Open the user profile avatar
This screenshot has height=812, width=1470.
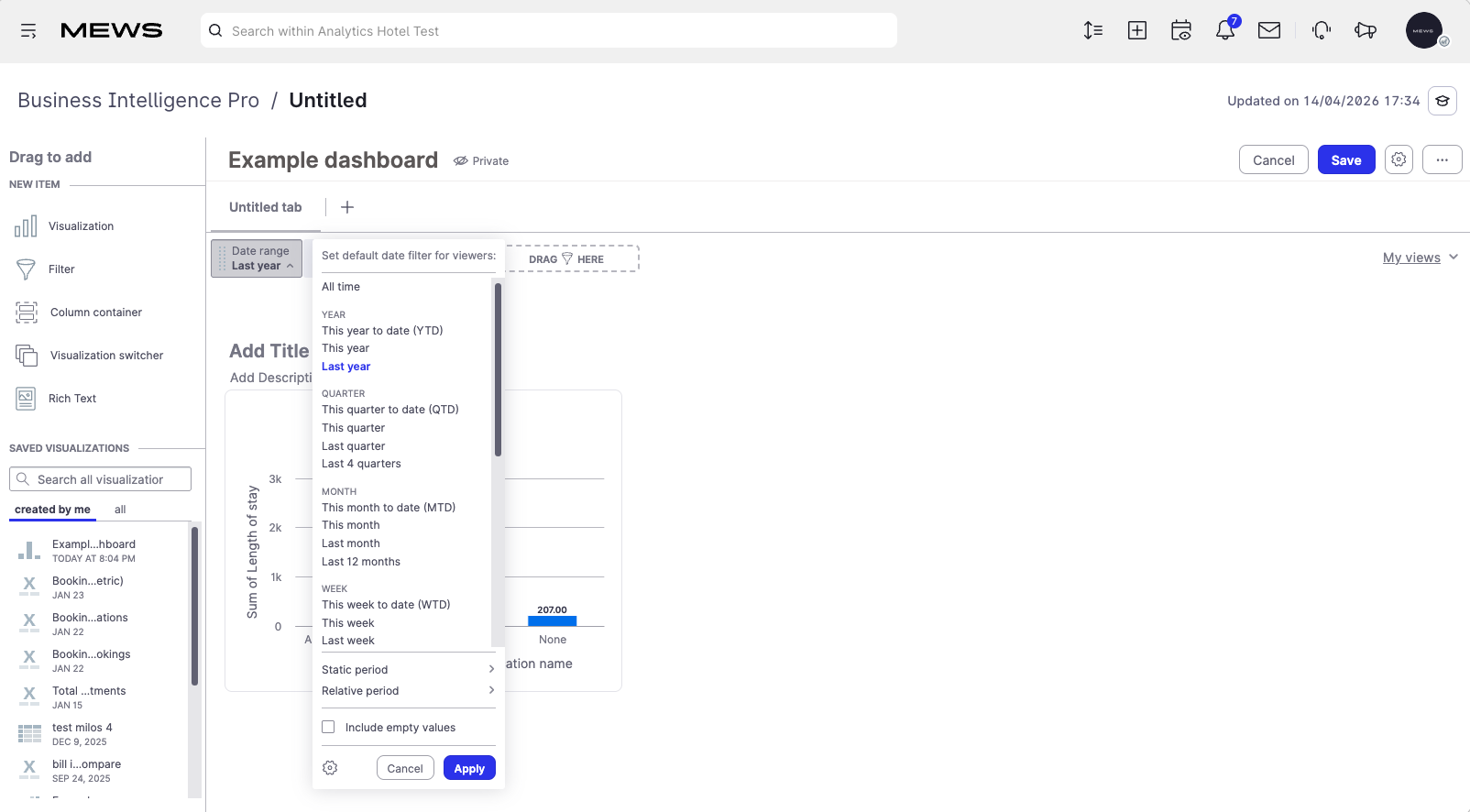(x=1424, y=30)
